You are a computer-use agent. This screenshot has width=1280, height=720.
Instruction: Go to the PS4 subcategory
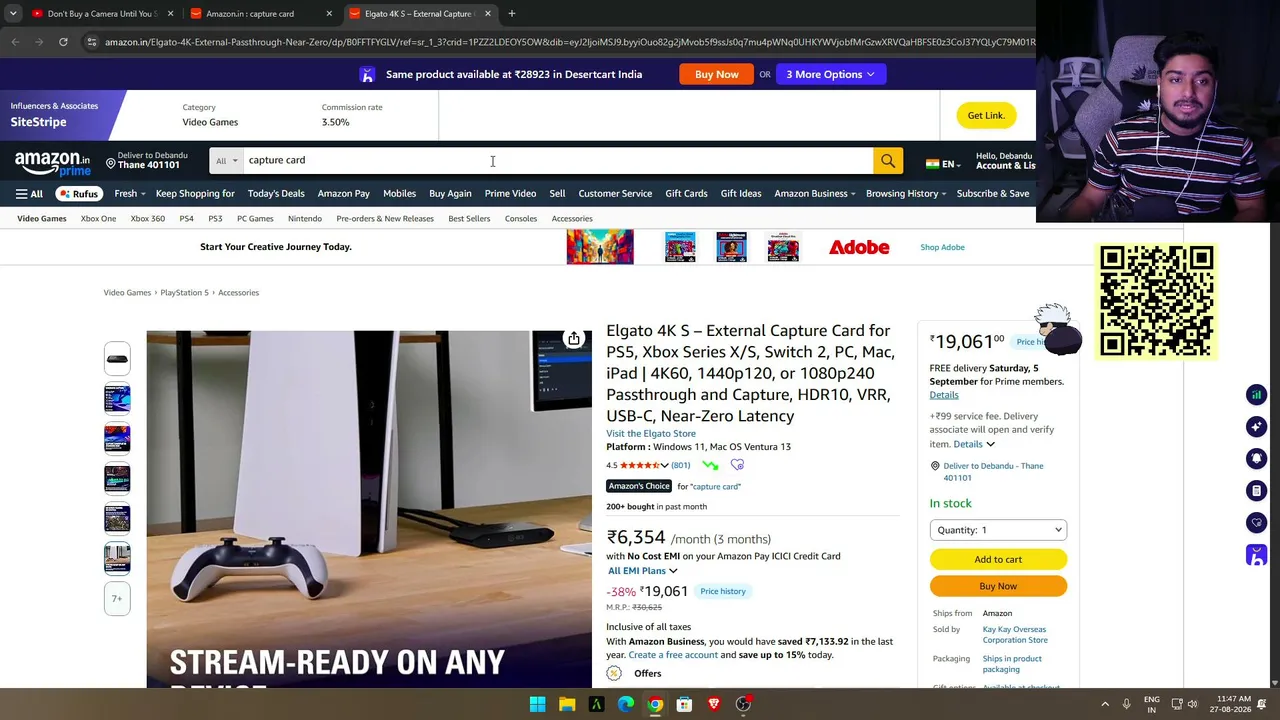point(186,219)
